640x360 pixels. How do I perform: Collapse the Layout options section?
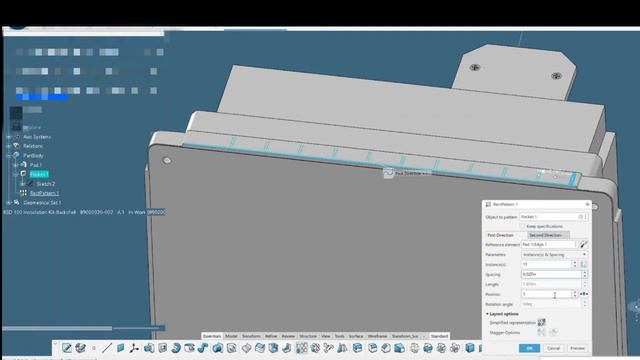tap(487, 314)
